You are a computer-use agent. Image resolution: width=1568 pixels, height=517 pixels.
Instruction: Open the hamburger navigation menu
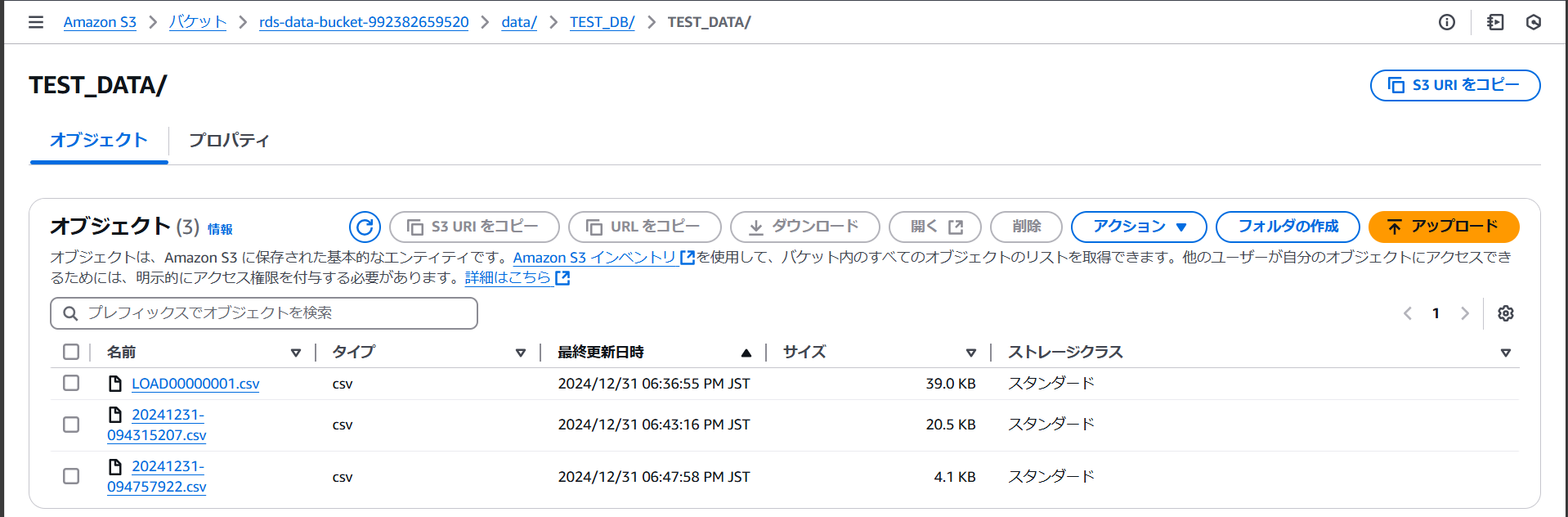(36, 22)
